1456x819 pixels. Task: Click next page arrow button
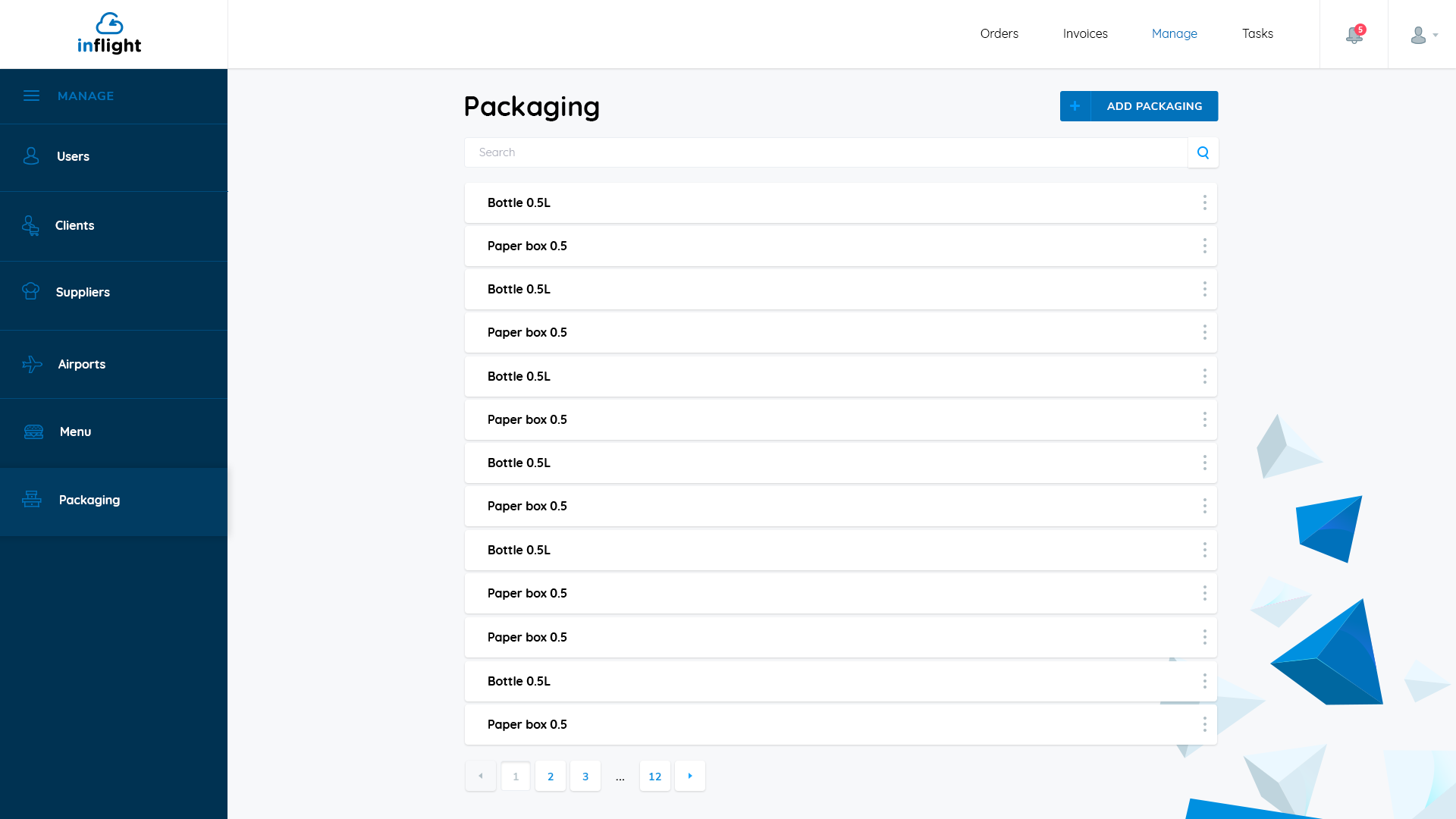pos(690,775)
